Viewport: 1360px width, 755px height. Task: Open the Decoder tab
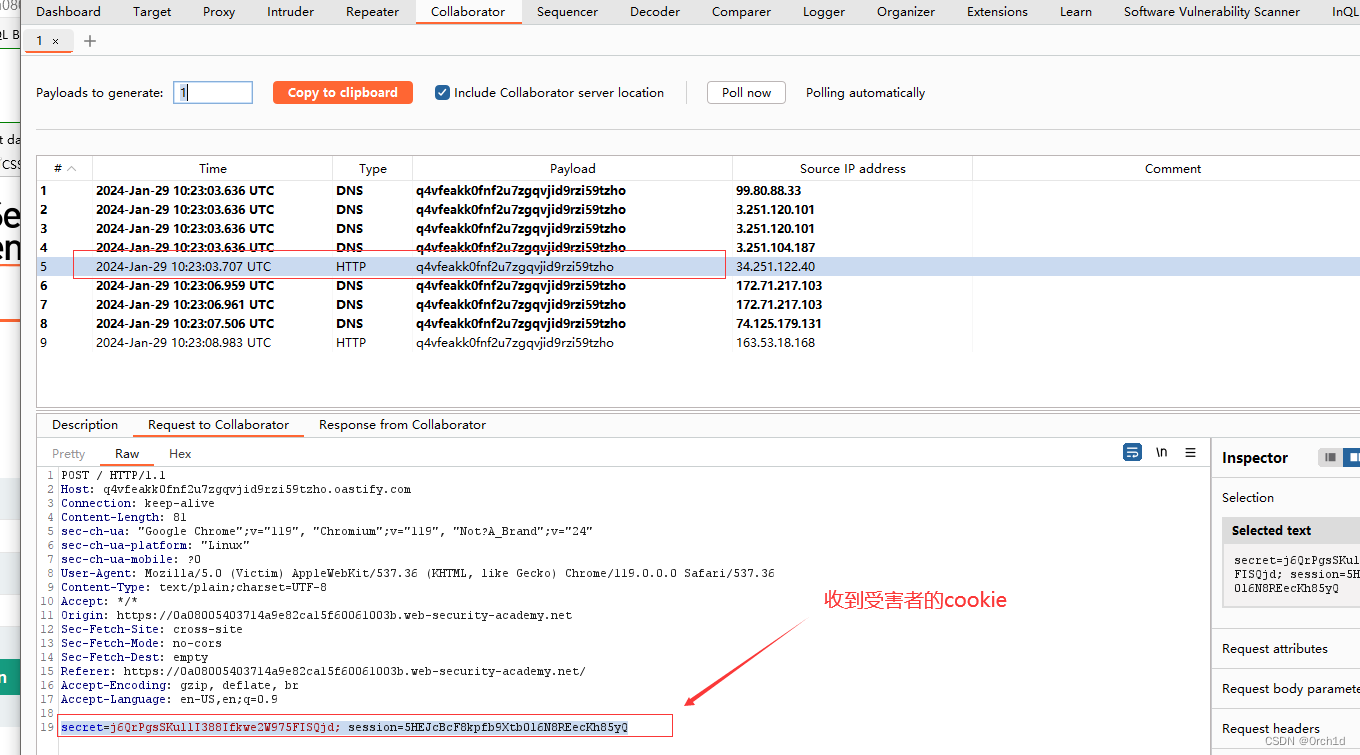point(655,12)
